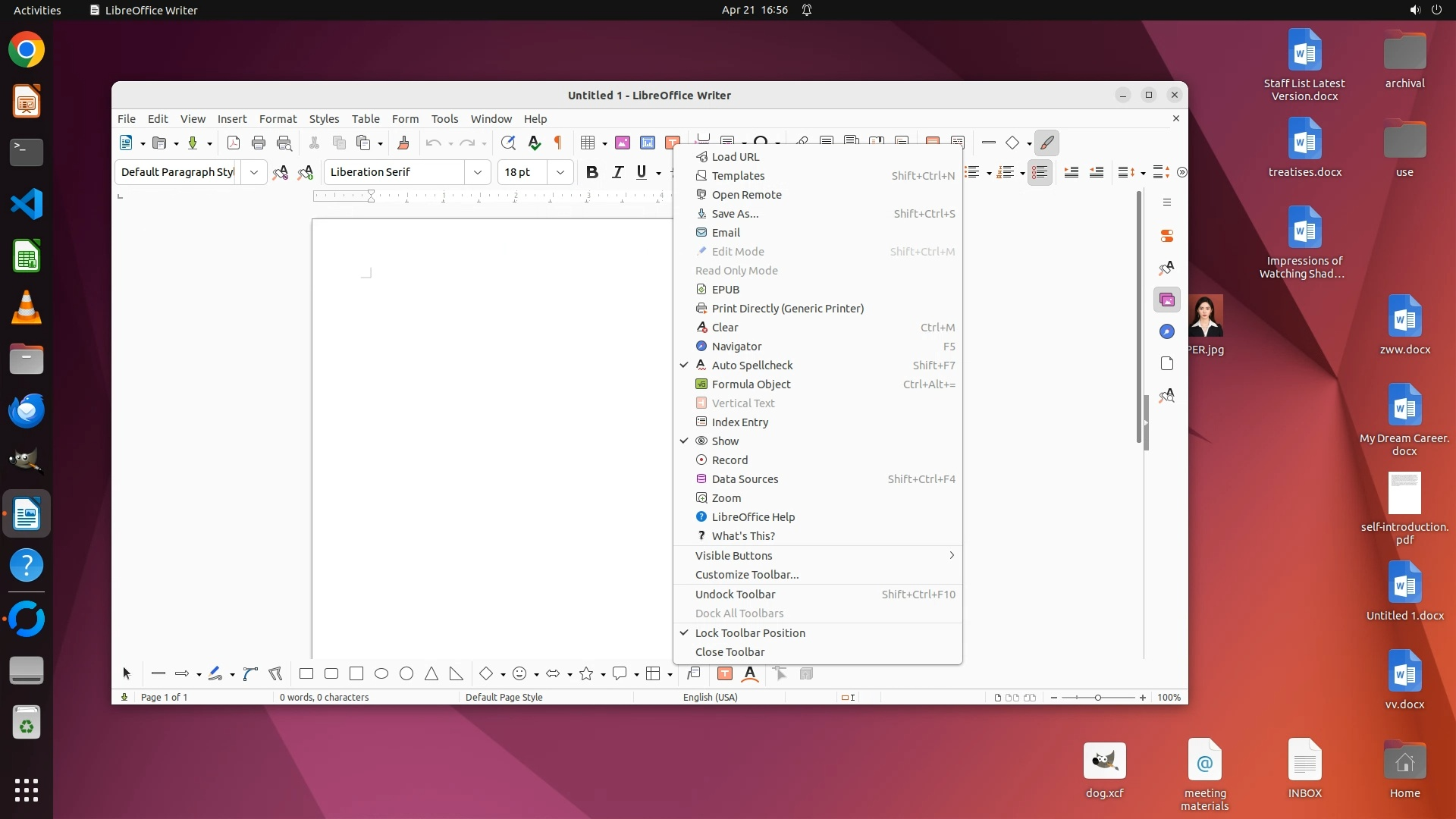Select the Rectangle drawing tool
Image resolution: width=1456 pixels, height=819 pixels.
click(x=306, y=673)
